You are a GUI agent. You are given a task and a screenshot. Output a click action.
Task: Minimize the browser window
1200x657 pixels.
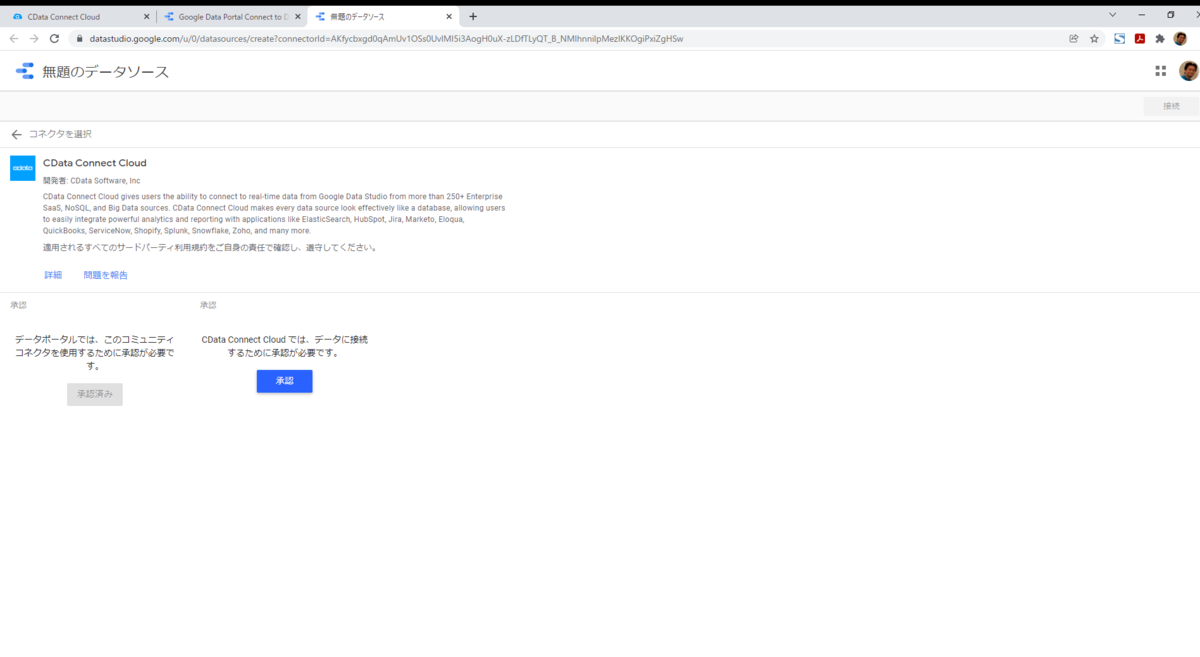tap(1141, 16)
